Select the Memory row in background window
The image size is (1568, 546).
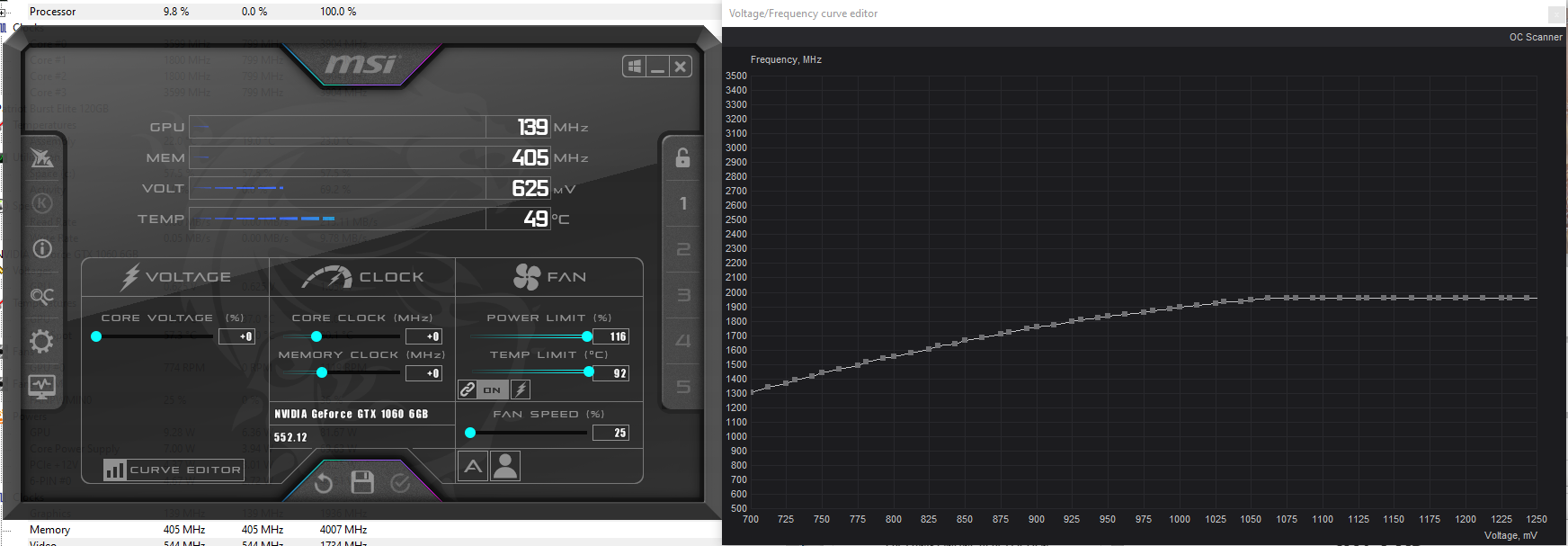click(x=49, y=530)
